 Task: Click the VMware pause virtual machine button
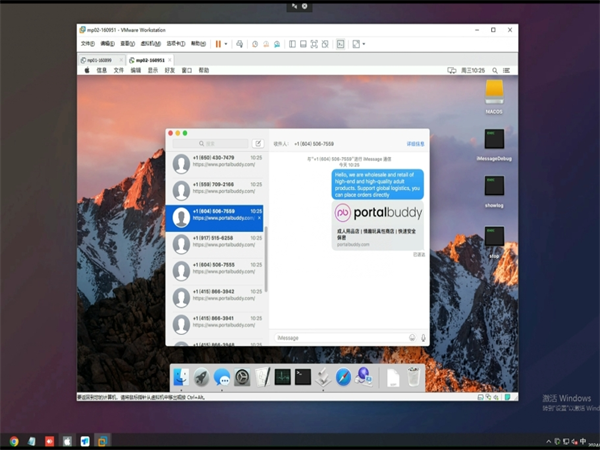(x=218, y=44)
